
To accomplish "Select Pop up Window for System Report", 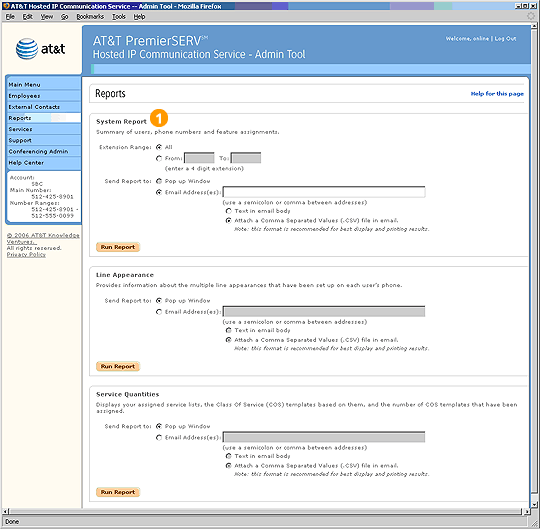I will (159, 181).
